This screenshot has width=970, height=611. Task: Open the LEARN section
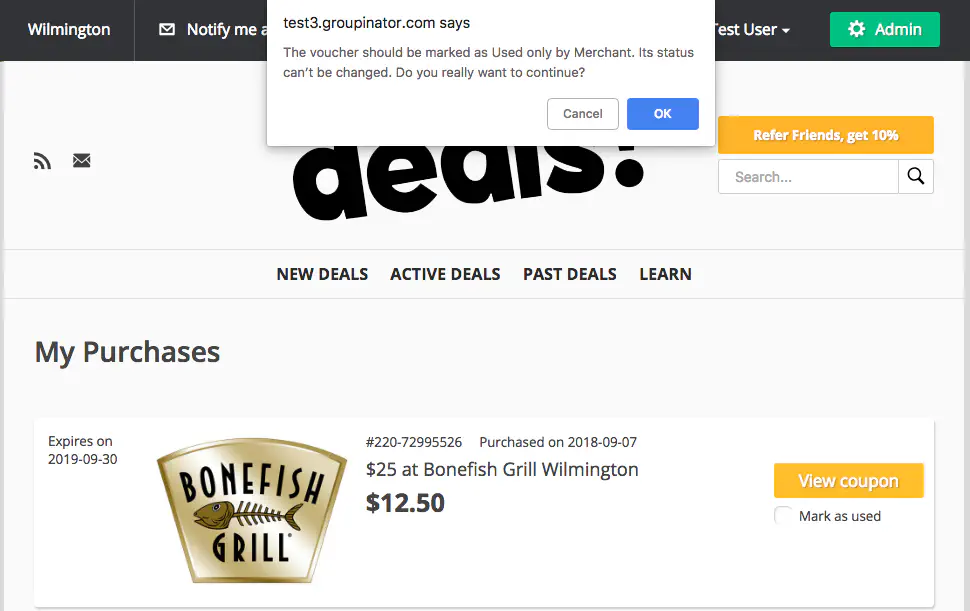coord(665,273)
